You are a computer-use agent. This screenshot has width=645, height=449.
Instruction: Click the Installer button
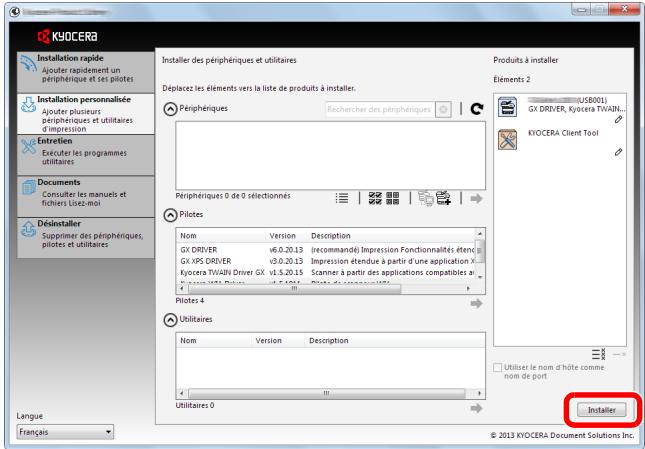(x=601, y=410)
